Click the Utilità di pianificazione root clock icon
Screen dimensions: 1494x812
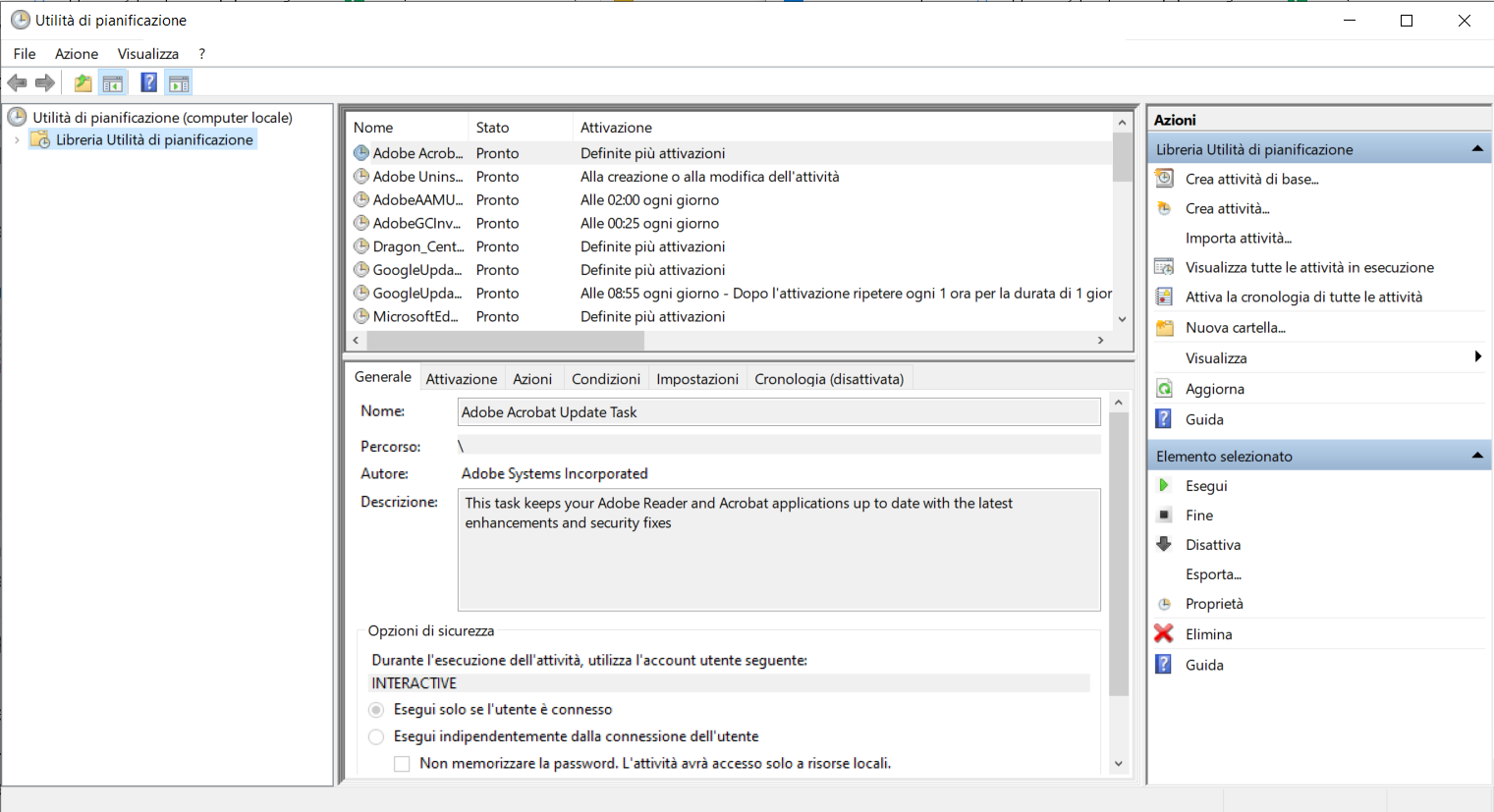tap(18, 117)
